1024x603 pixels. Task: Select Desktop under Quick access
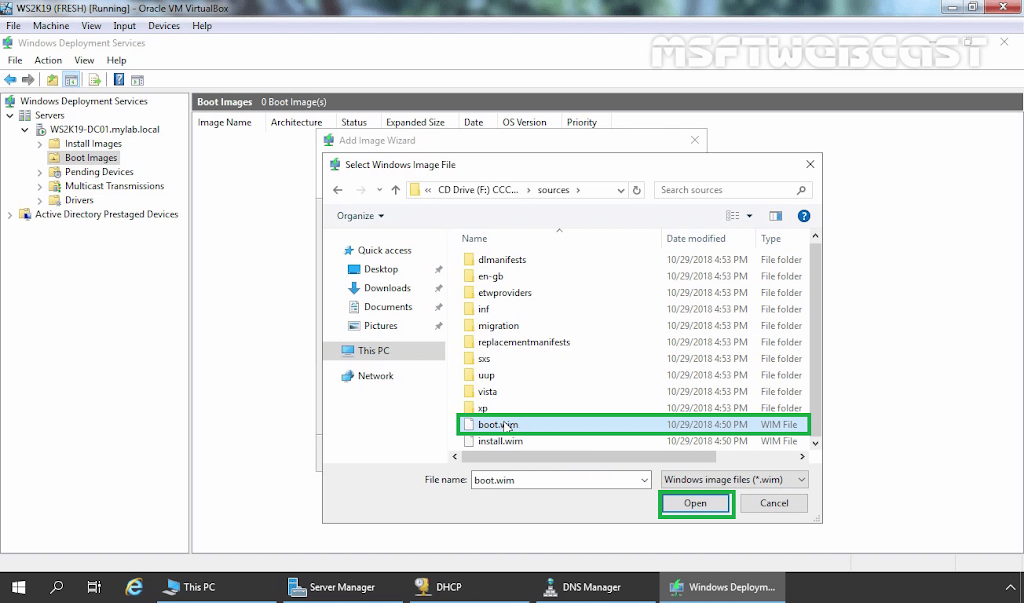[x=381, y=269]
